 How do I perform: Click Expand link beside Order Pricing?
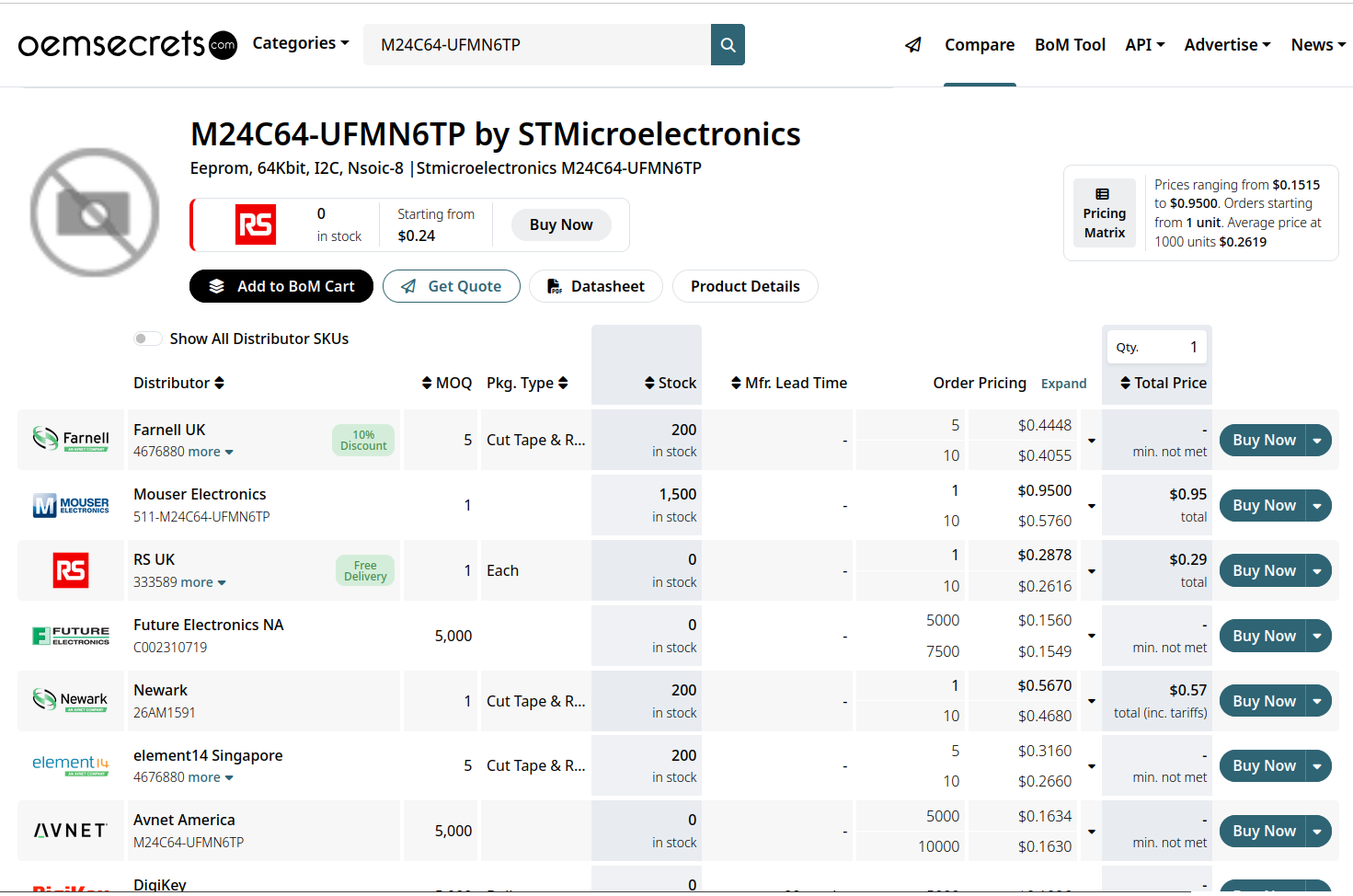point(1063,384)
